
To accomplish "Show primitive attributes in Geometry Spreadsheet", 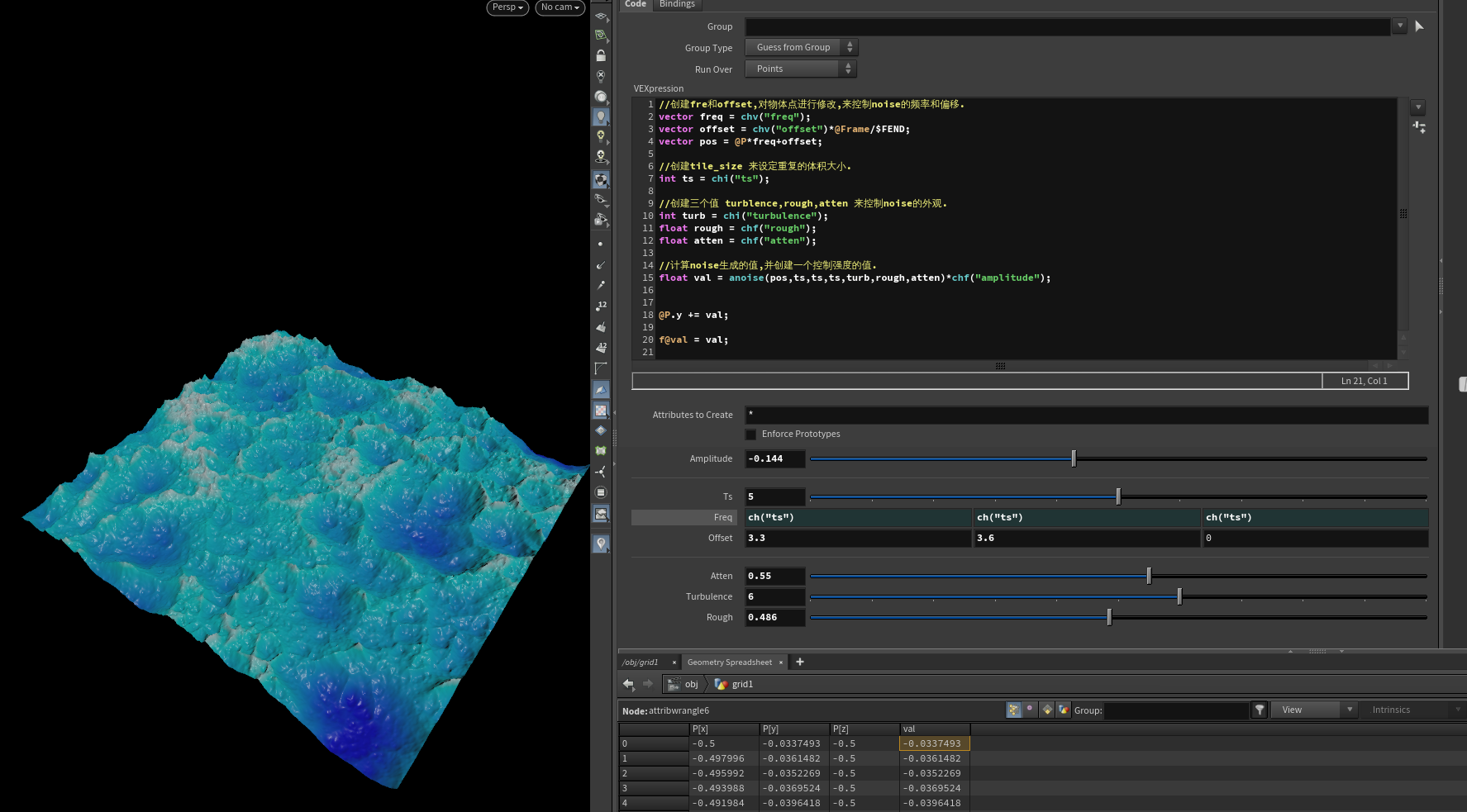I will tap(1047, 710).
